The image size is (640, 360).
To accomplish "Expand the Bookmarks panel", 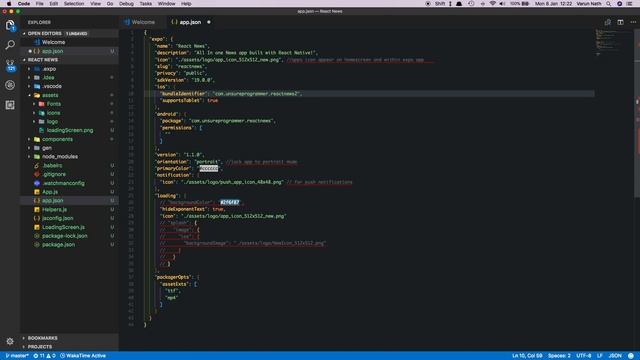I will 69,338.
